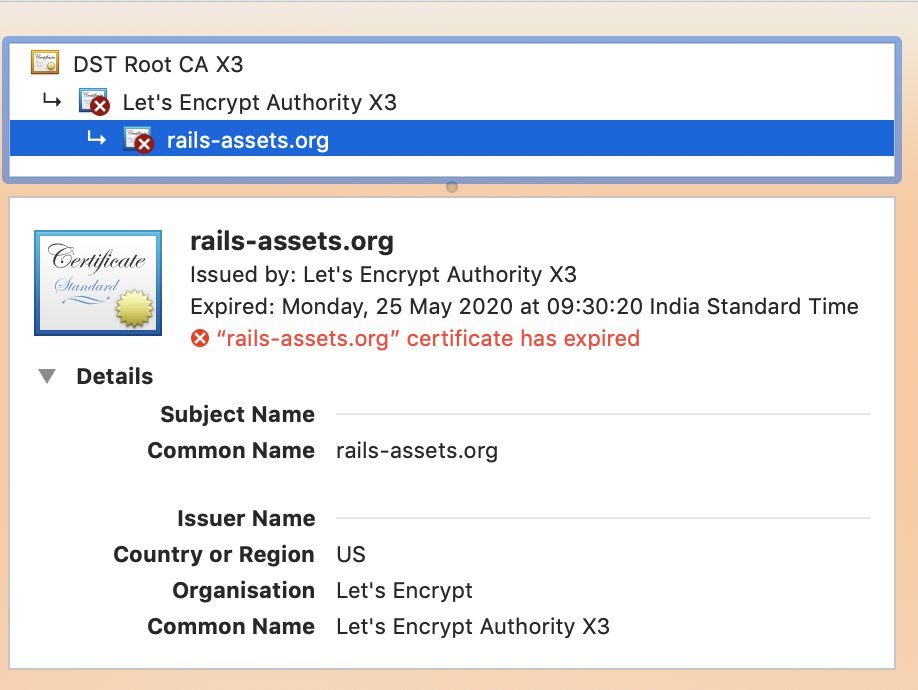This screenshot has height=690, width=918.
Task: Click the Organisation label
Action: pyautogui.click(x=244, y=591)
